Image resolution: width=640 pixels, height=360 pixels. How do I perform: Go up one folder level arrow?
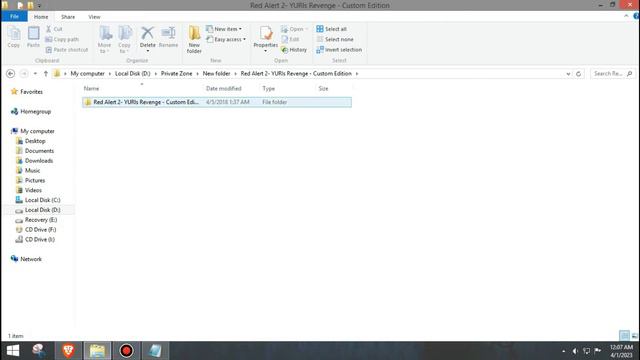(x=46, y=73)
